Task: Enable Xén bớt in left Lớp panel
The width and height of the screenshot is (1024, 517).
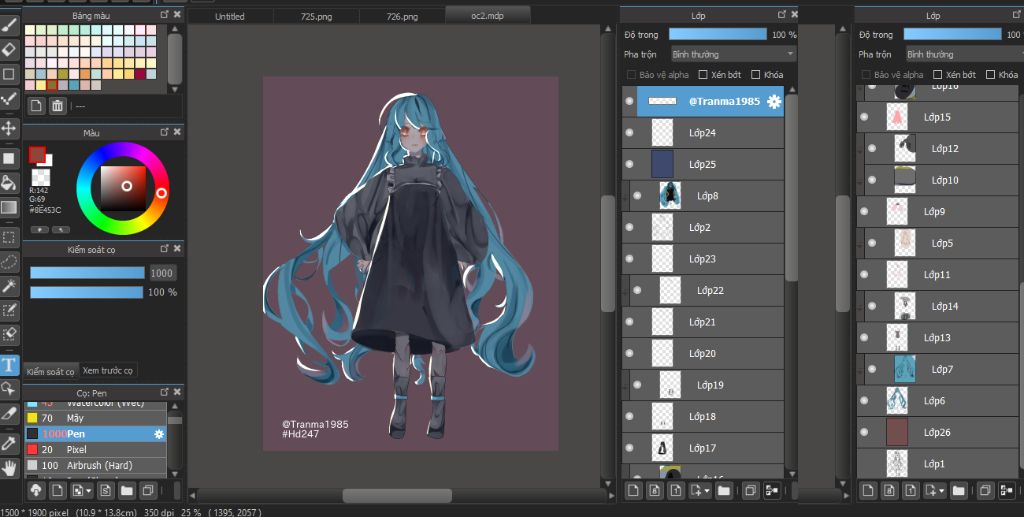Action: click(703, 74)
